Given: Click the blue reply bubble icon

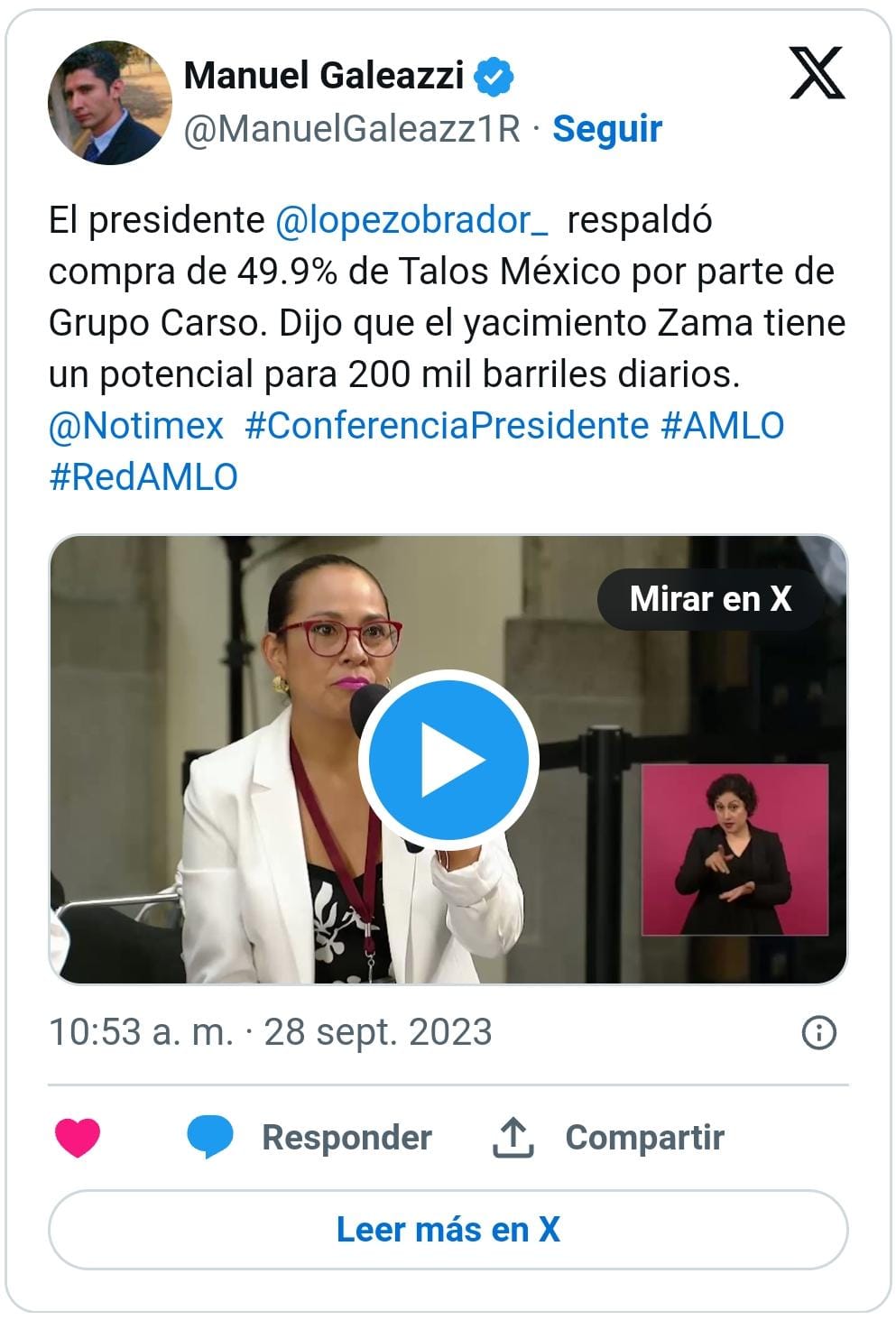Looking at the screenshot, I should pyautogui.click(x=210, y=1137).
